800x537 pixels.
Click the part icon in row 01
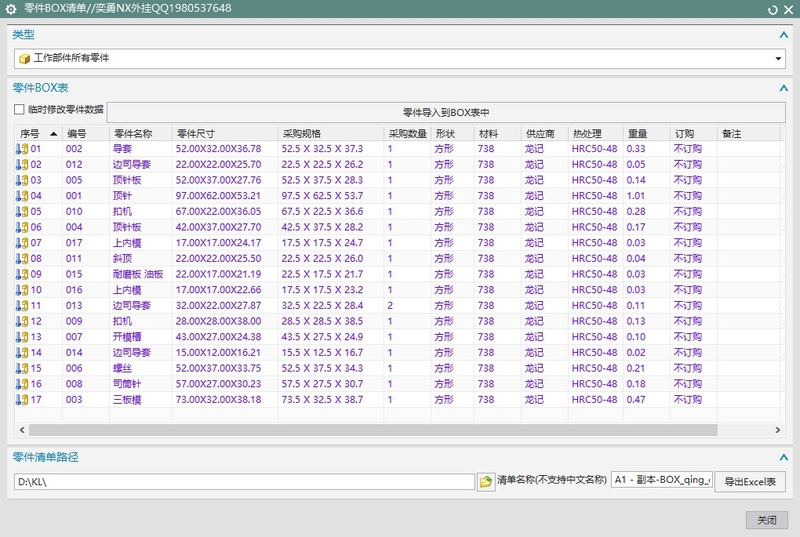(x=22, y=149)
